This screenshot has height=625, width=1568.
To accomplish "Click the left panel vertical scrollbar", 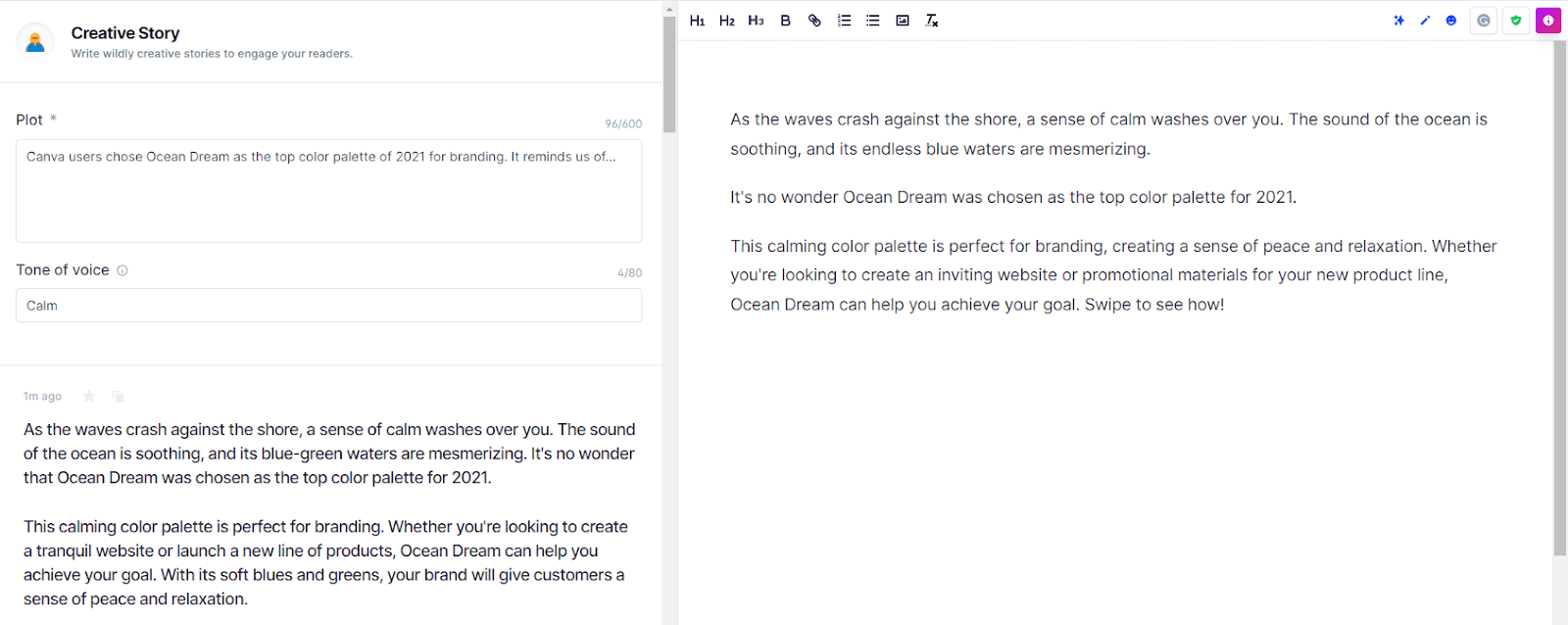I will point(669,73).
